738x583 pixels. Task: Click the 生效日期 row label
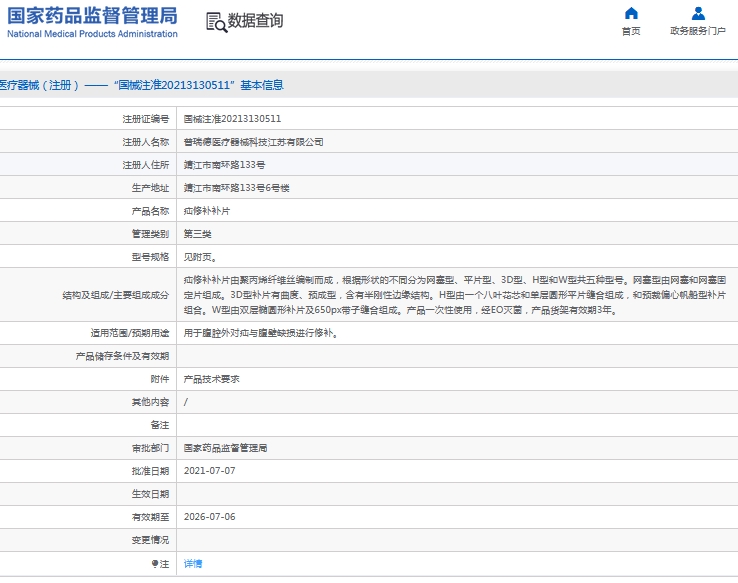150,494
